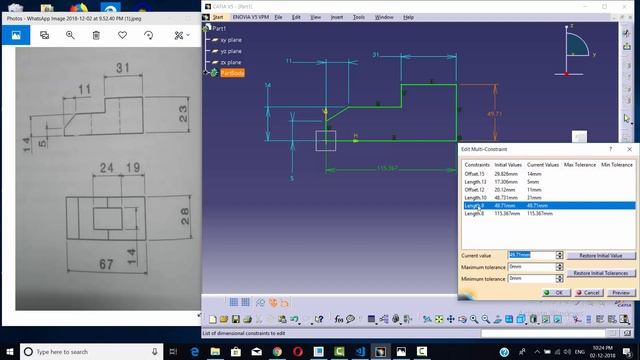Select Part1 root in specification tree
The image size is (640, 360).
(x=219, y=28)
